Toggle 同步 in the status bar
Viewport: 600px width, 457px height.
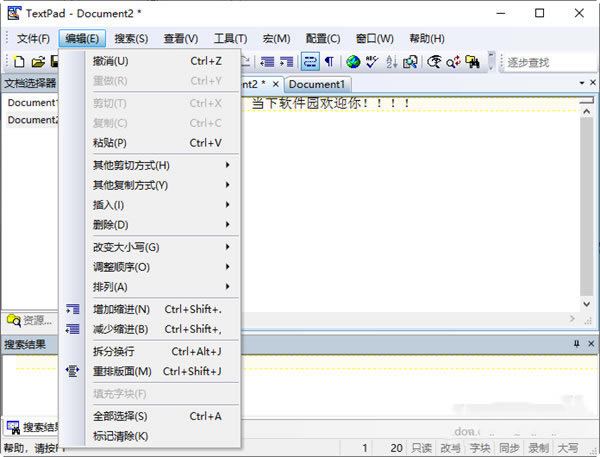click(509, 448)
